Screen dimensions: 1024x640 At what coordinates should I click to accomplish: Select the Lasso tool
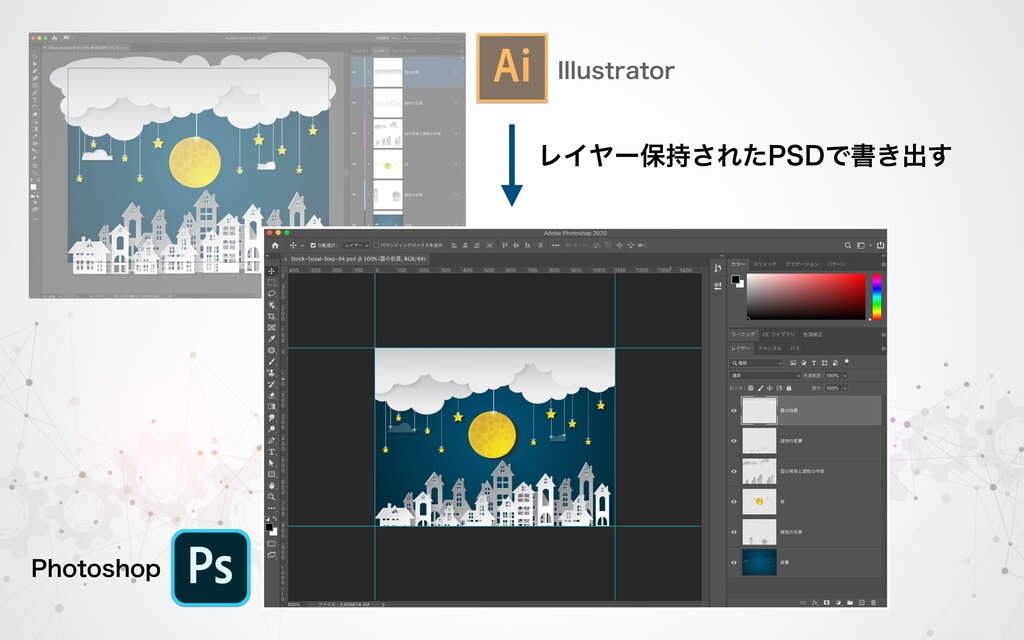pyautogui.click(x=272, y=293)
